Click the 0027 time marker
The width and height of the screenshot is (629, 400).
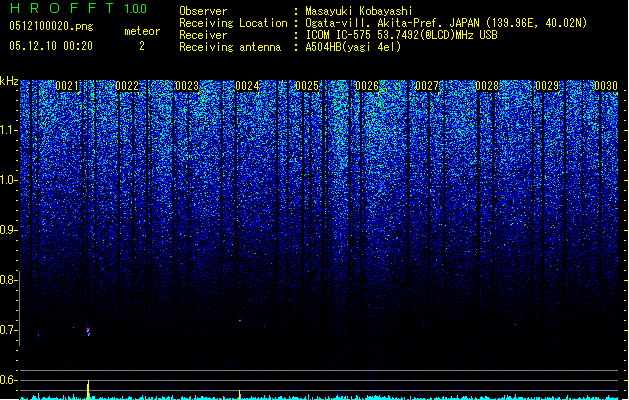pos(427,86)
